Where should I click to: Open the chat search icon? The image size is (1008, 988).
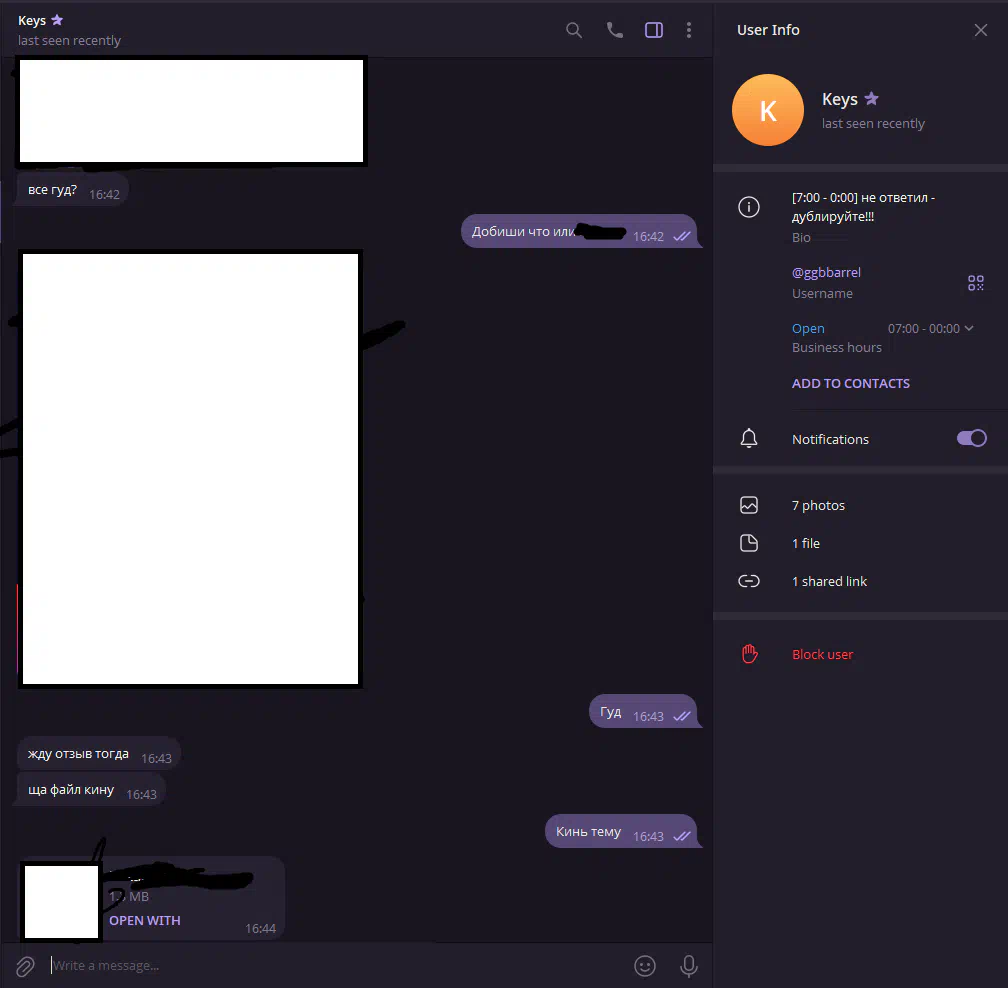click(573, 30)
